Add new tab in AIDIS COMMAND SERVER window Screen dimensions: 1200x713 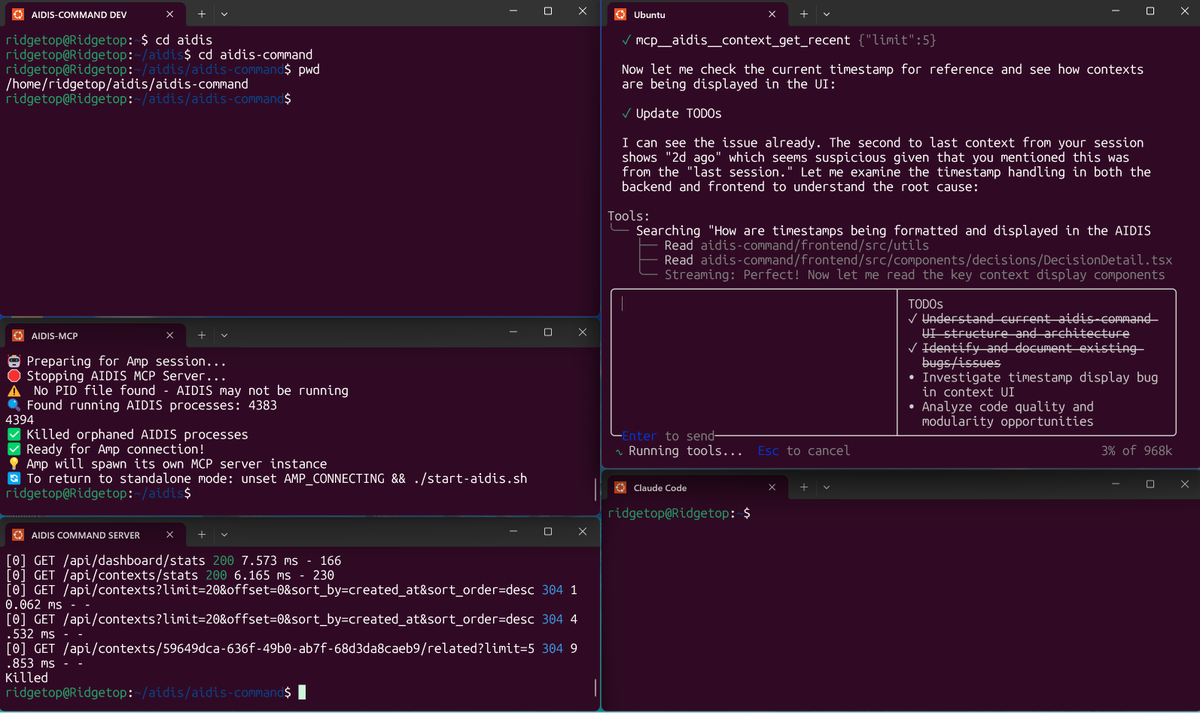click(201, 535)
